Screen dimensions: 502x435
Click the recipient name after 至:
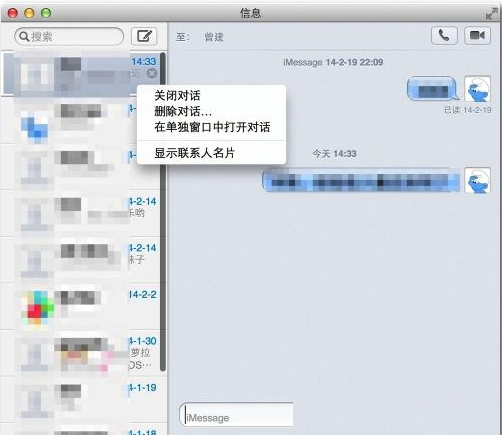tap(214, 37)
